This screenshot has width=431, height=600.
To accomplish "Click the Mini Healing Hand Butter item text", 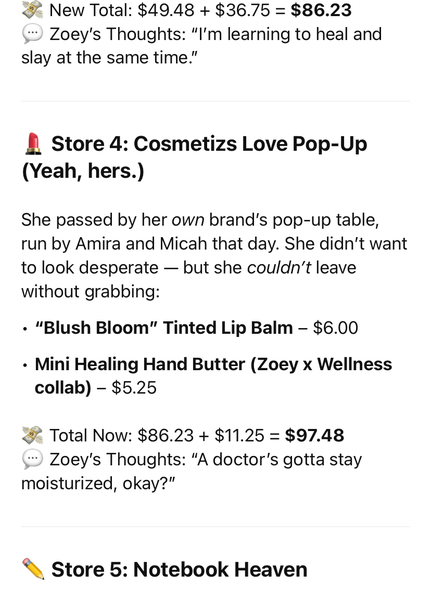I will 213,376.
